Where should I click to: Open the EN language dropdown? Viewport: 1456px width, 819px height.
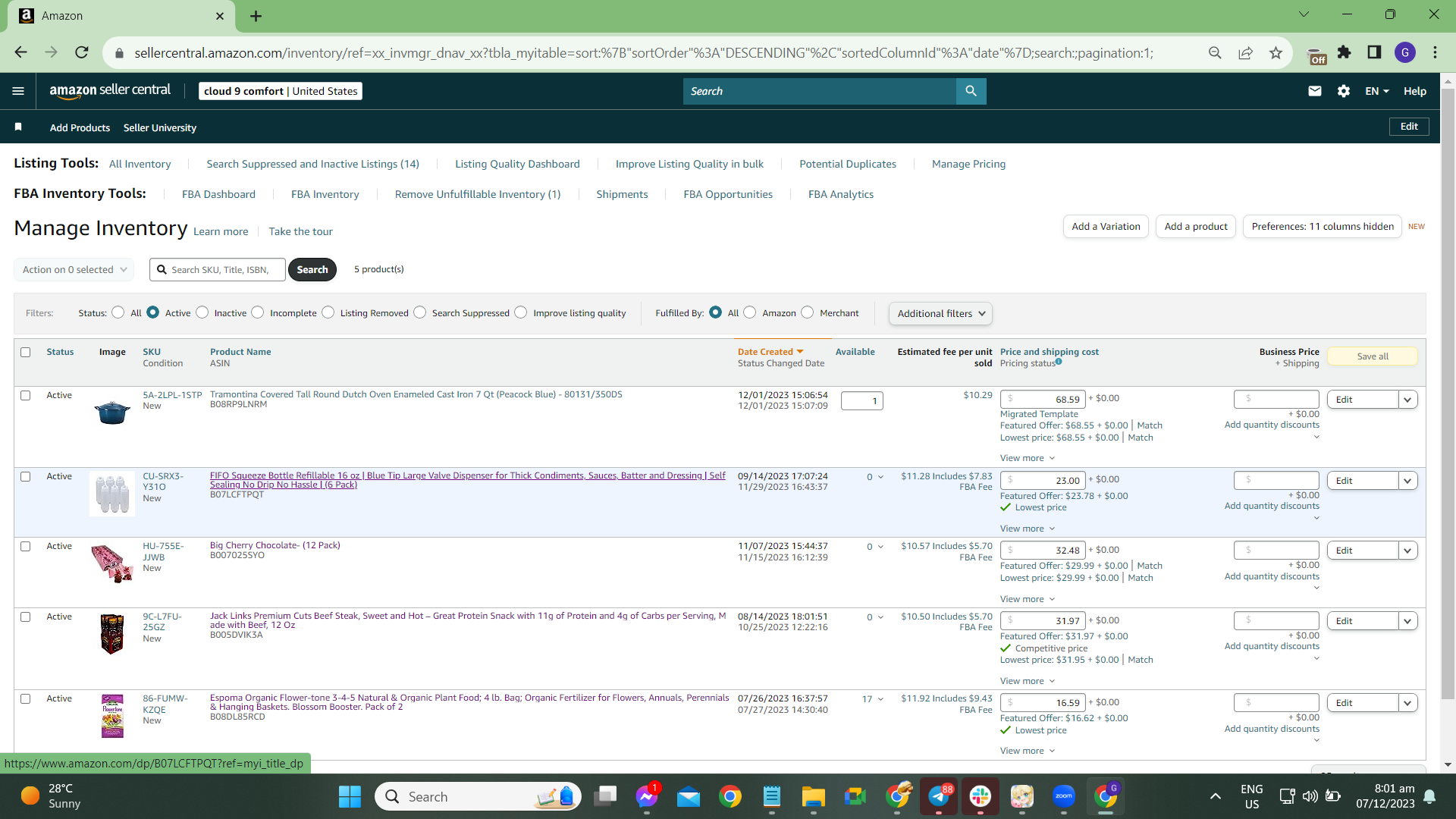(1376, 91)
